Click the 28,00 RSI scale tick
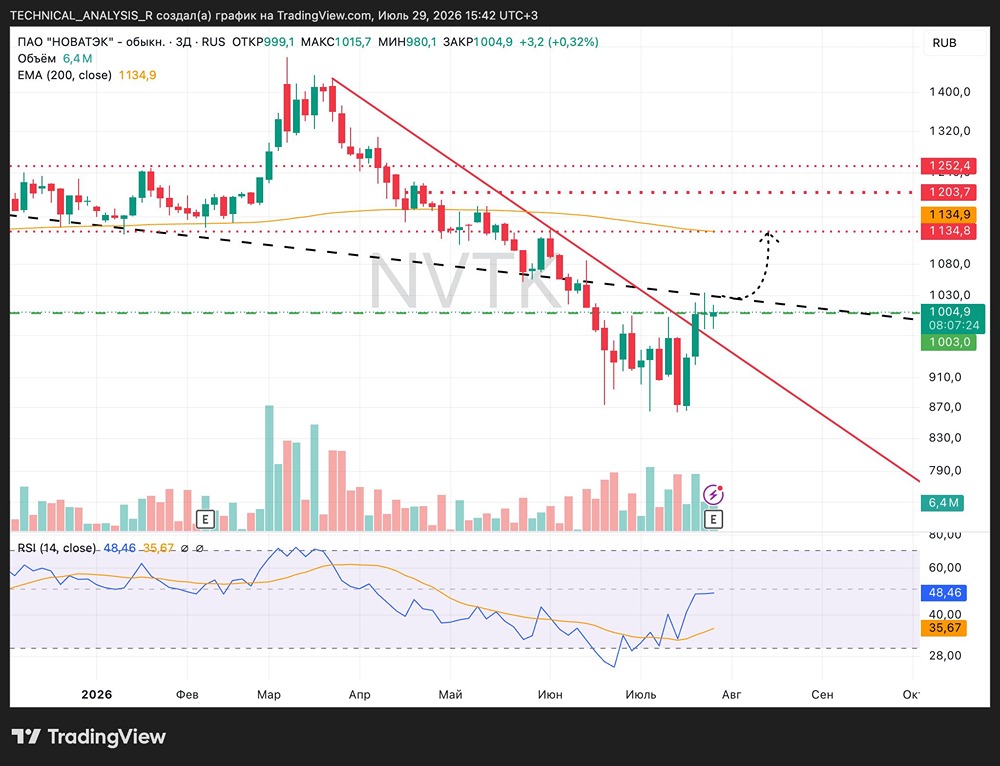Viewport: 1000px width, 766px height. coord(945,655)
